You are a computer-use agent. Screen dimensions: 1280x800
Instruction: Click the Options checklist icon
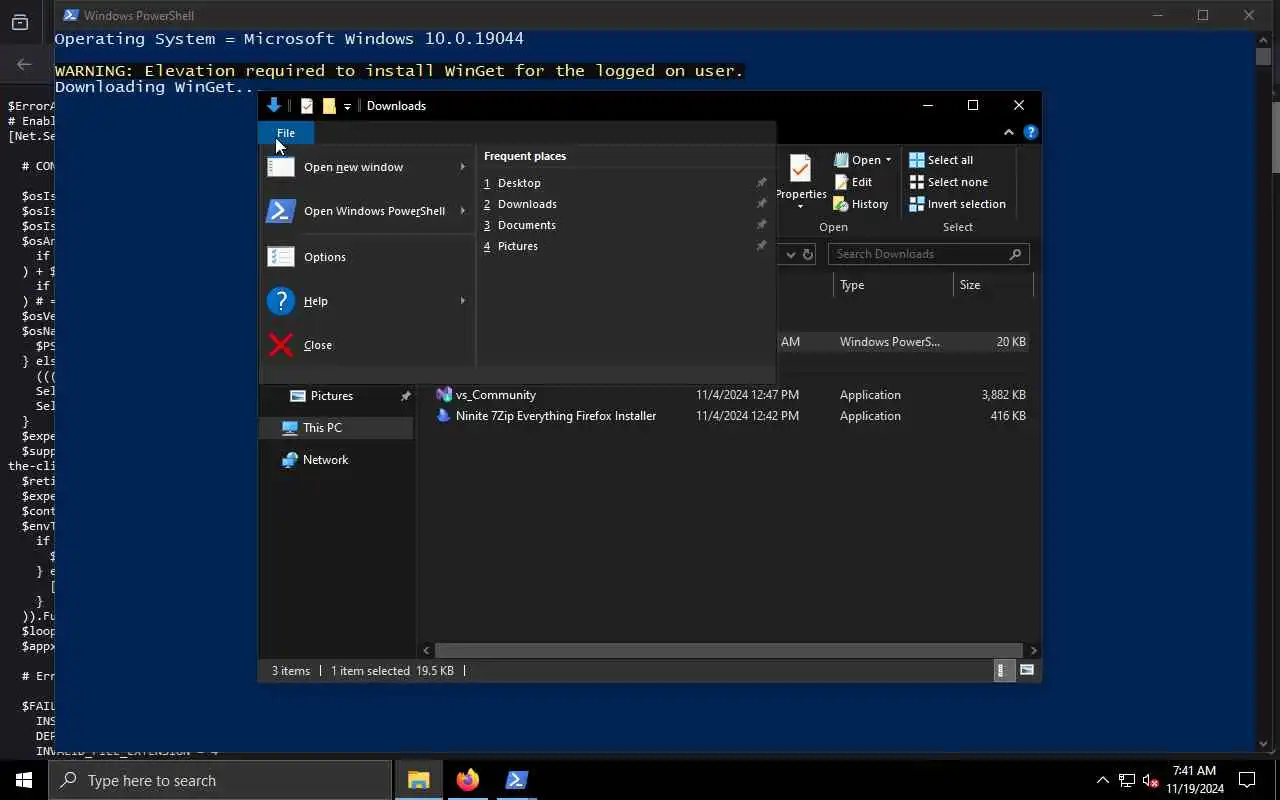pos(281,257)
